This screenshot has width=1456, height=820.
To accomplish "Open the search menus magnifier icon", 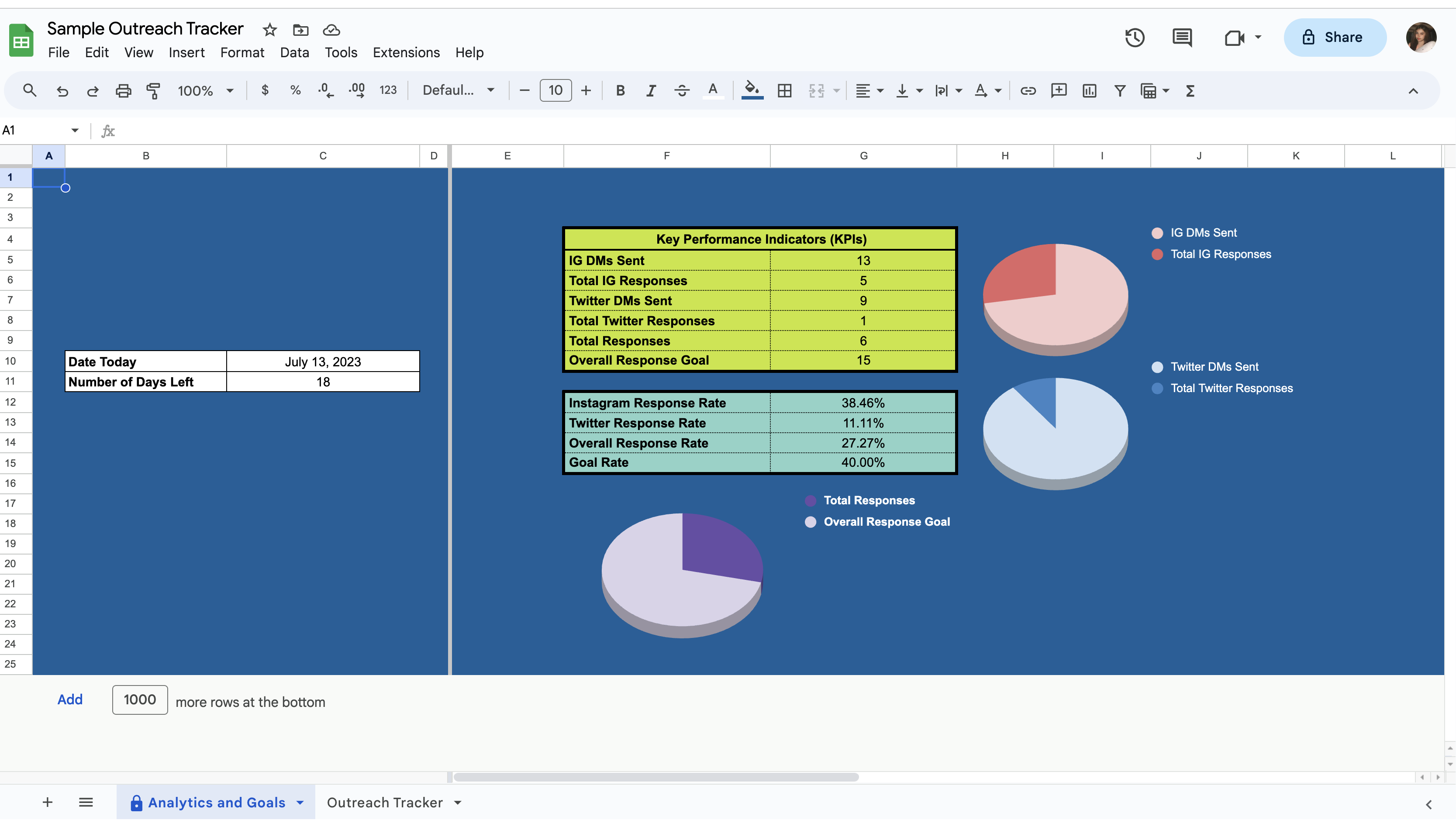I will (29, 90).
